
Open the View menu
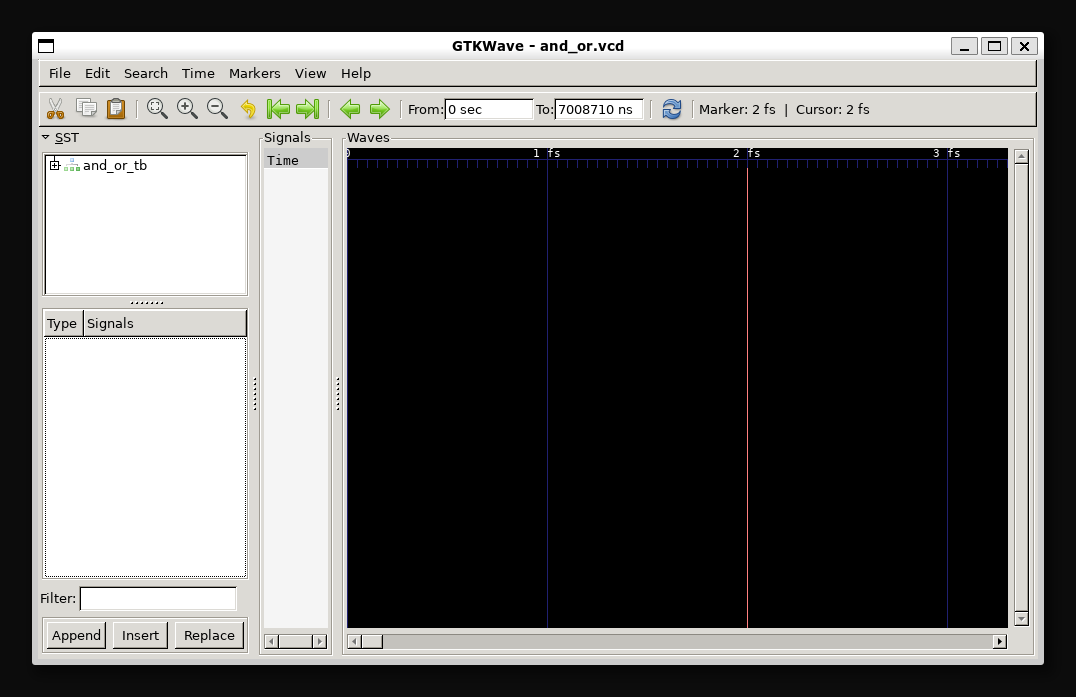tap(310, 73)
